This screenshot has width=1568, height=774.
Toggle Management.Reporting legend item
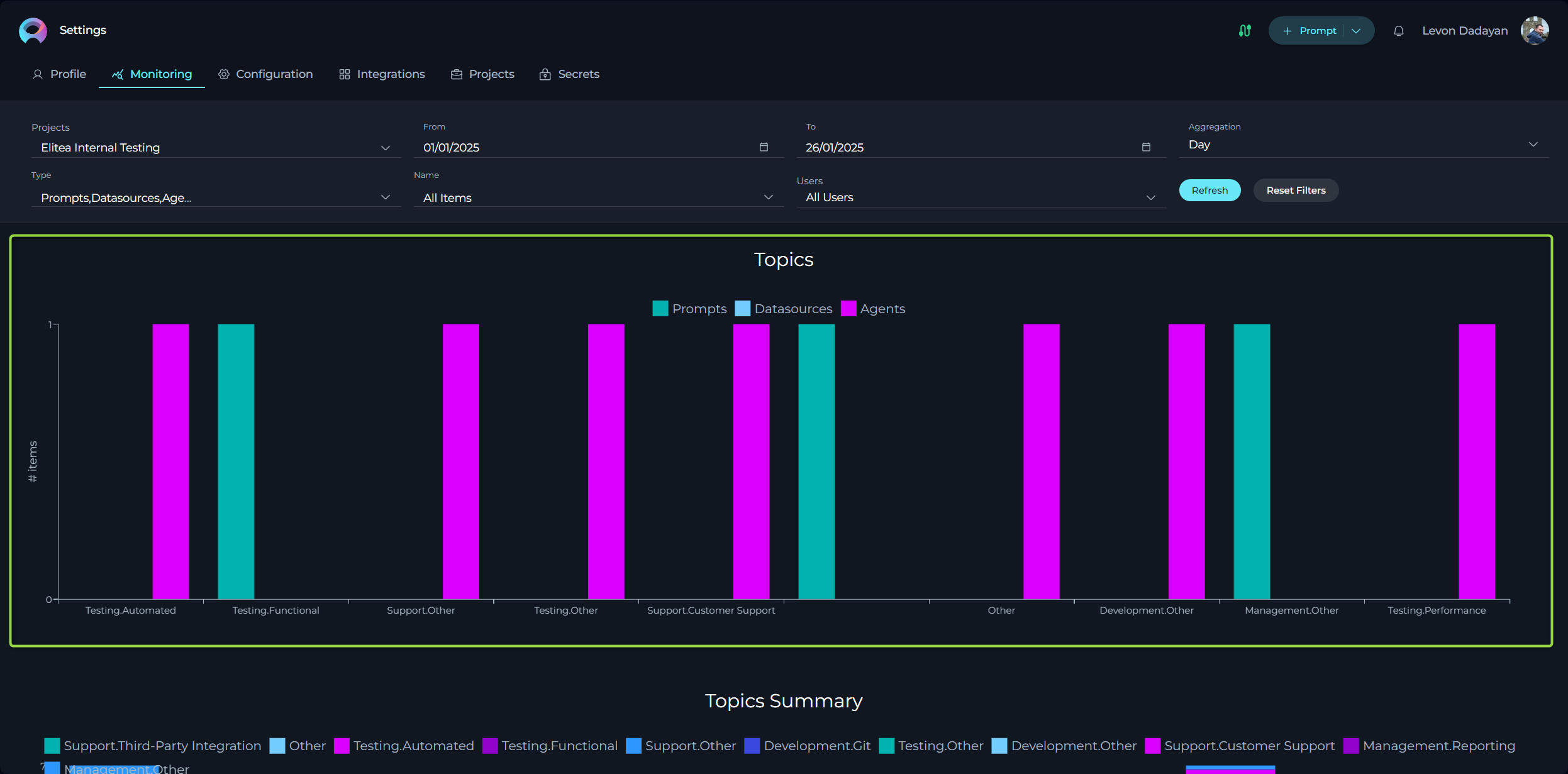click(1429, 746)
